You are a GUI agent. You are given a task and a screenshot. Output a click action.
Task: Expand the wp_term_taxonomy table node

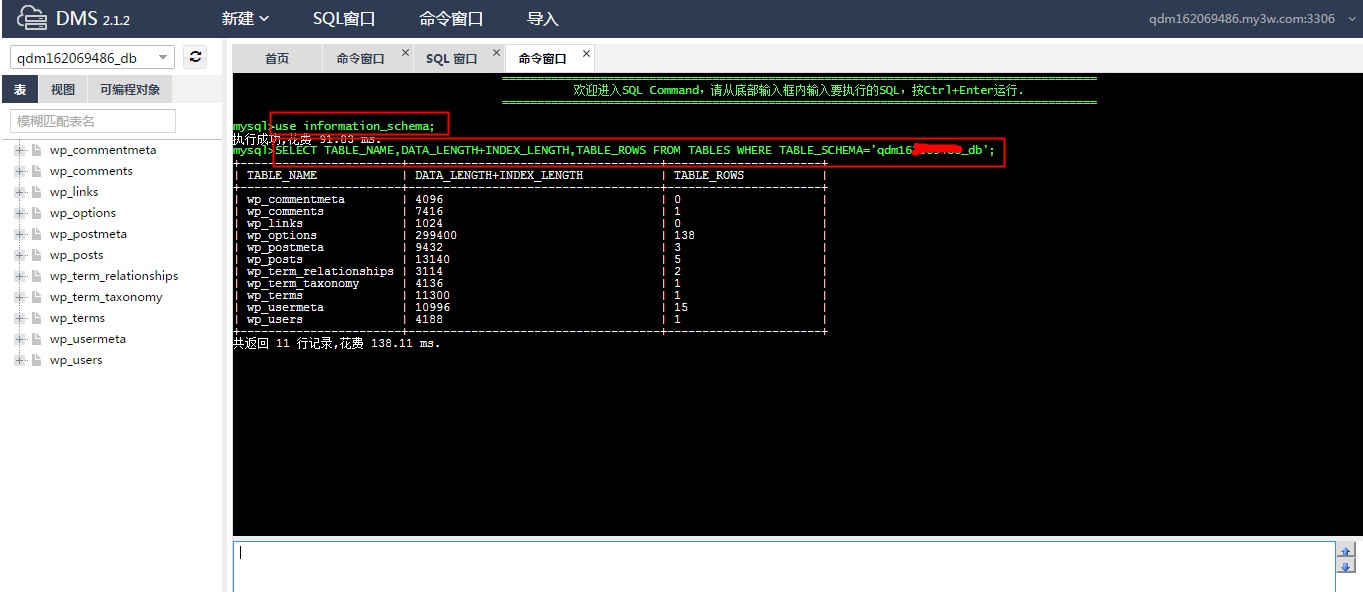[20, 297]
